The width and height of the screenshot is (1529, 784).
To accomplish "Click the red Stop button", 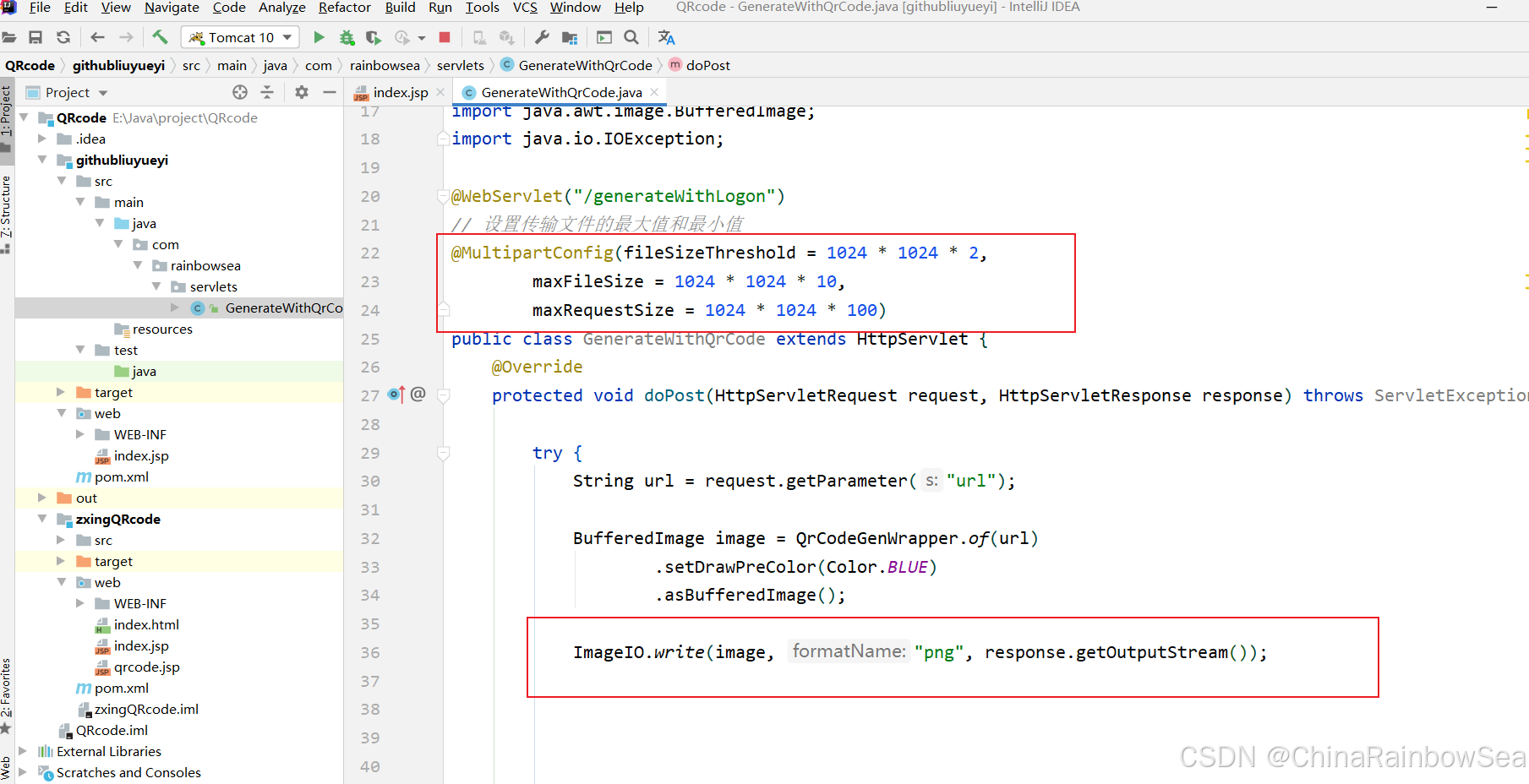I will tap(445, 37).
